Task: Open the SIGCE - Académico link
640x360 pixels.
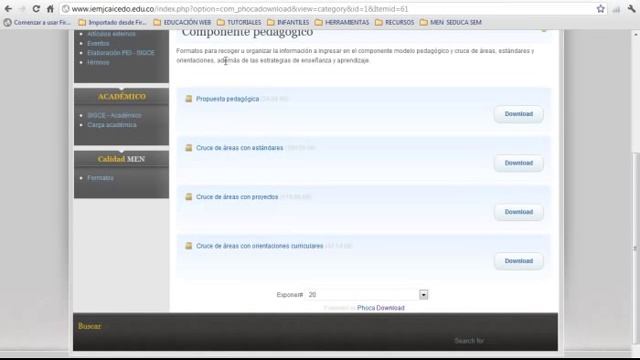Action: point(114,116)
